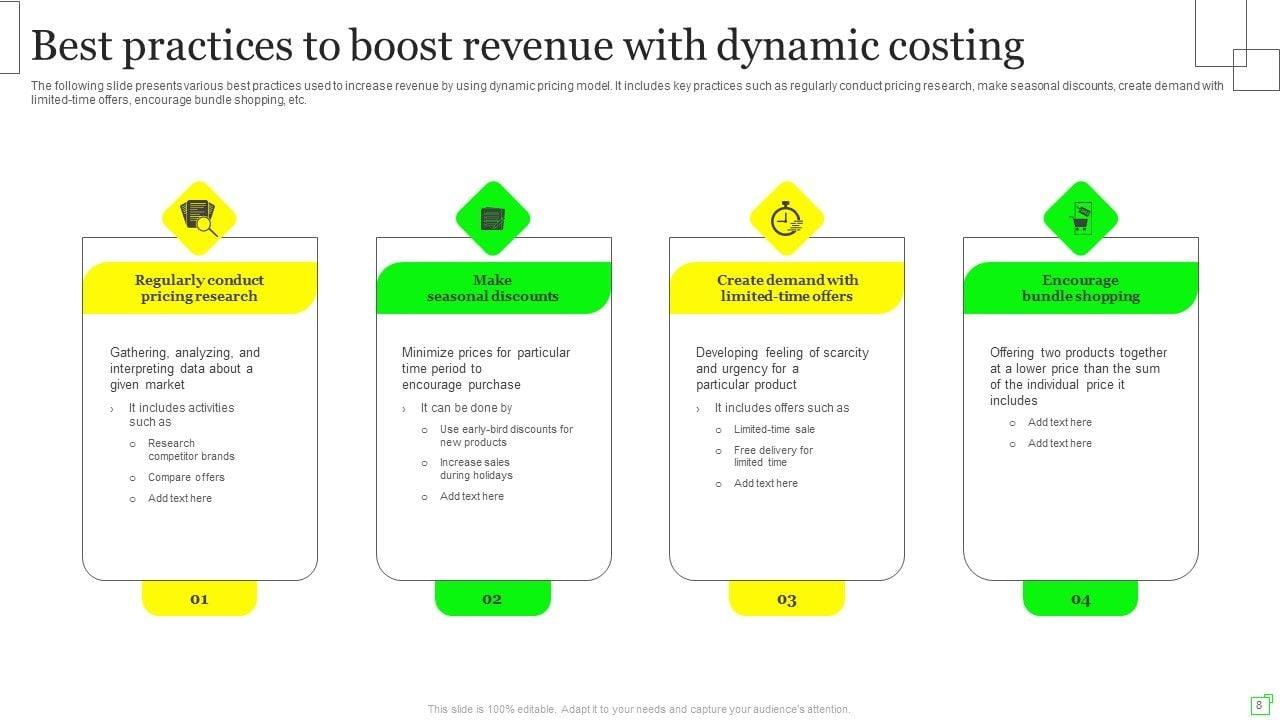1280x720 pixels.
Task: Select the yellow 01 number tab
Action: (x=199, y=599)
